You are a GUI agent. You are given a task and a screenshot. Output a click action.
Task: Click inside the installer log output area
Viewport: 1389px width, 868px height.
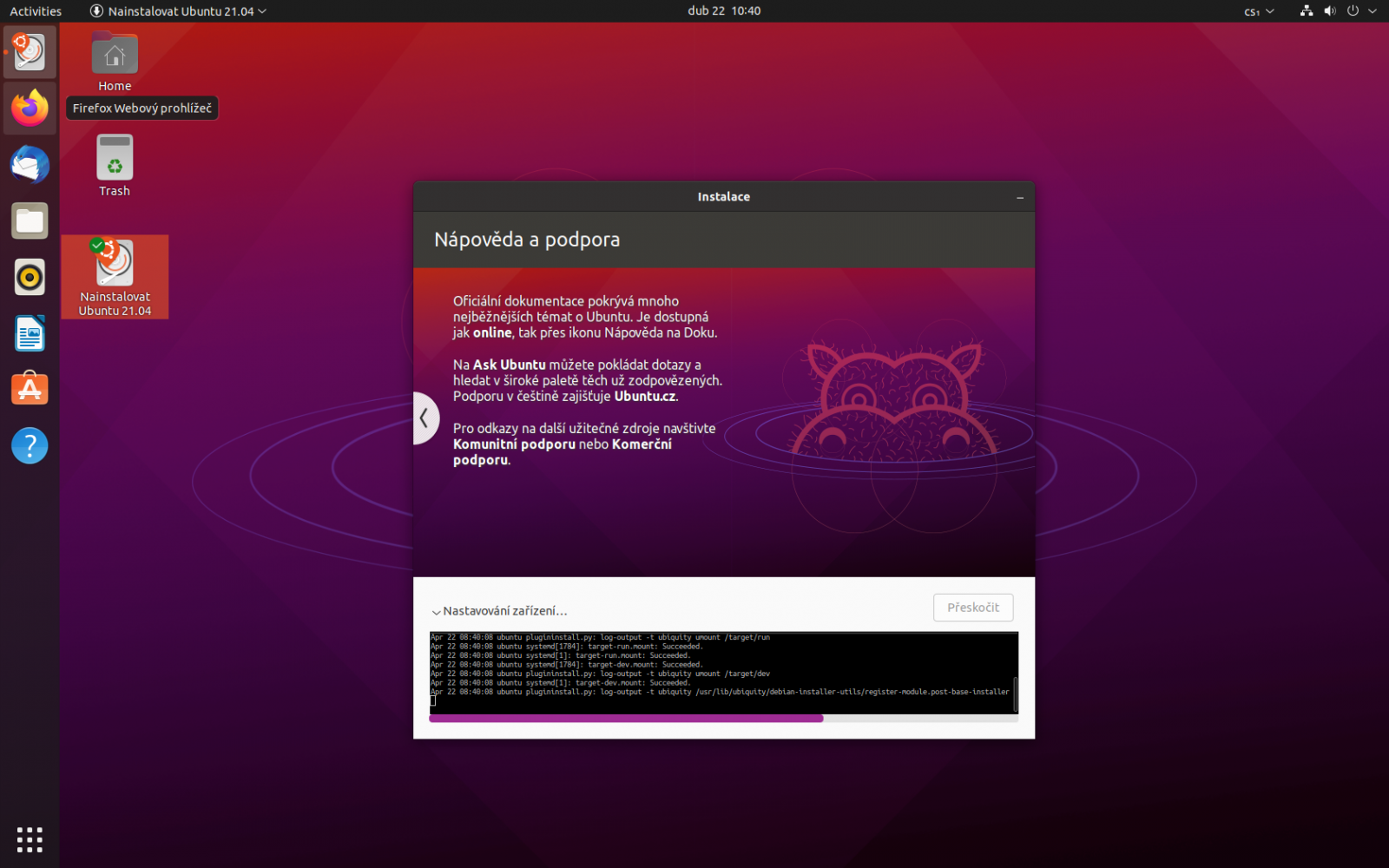pyautogui.click(x=723, y=673)
